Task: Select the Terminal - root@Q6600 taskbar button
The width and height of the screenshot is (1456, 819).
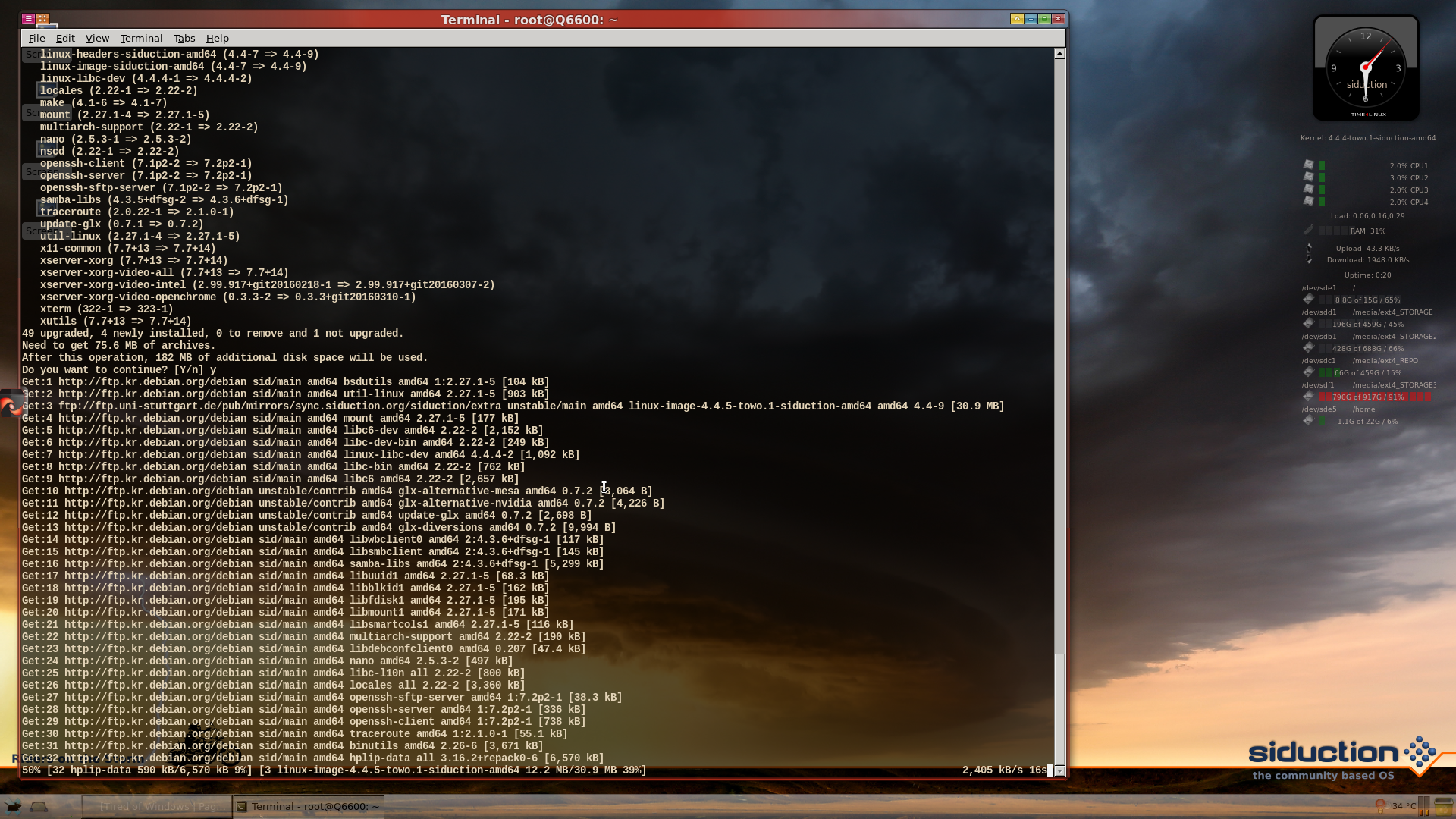Action: coord(309,806)
